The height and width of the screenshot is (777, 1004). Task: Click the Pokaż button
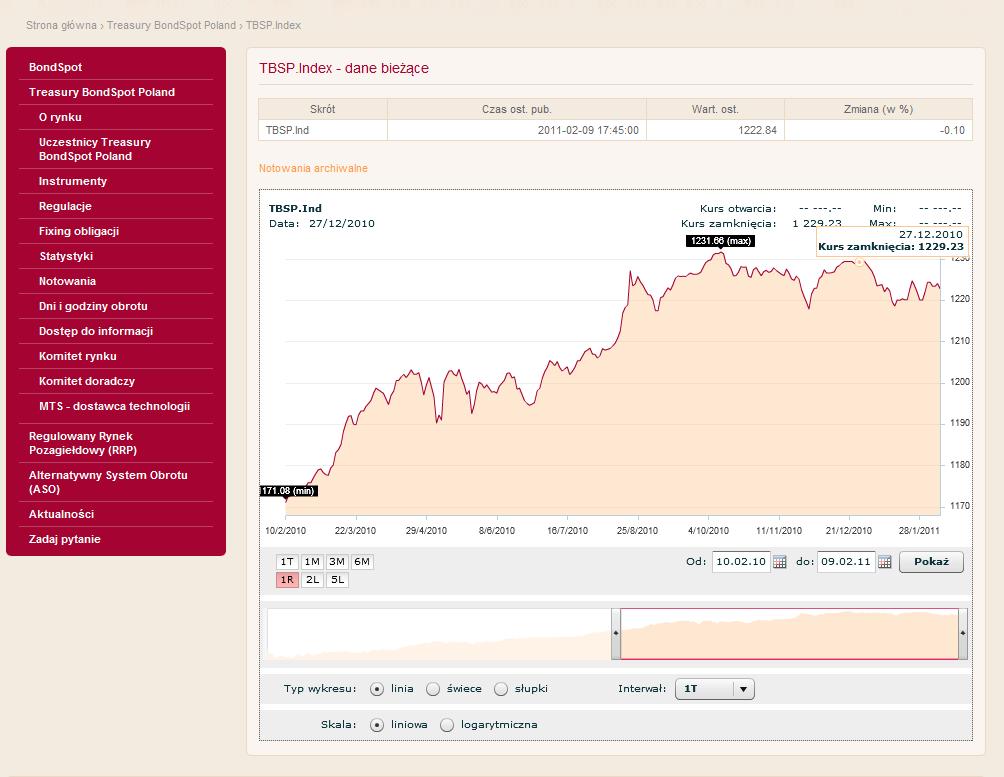931,562
